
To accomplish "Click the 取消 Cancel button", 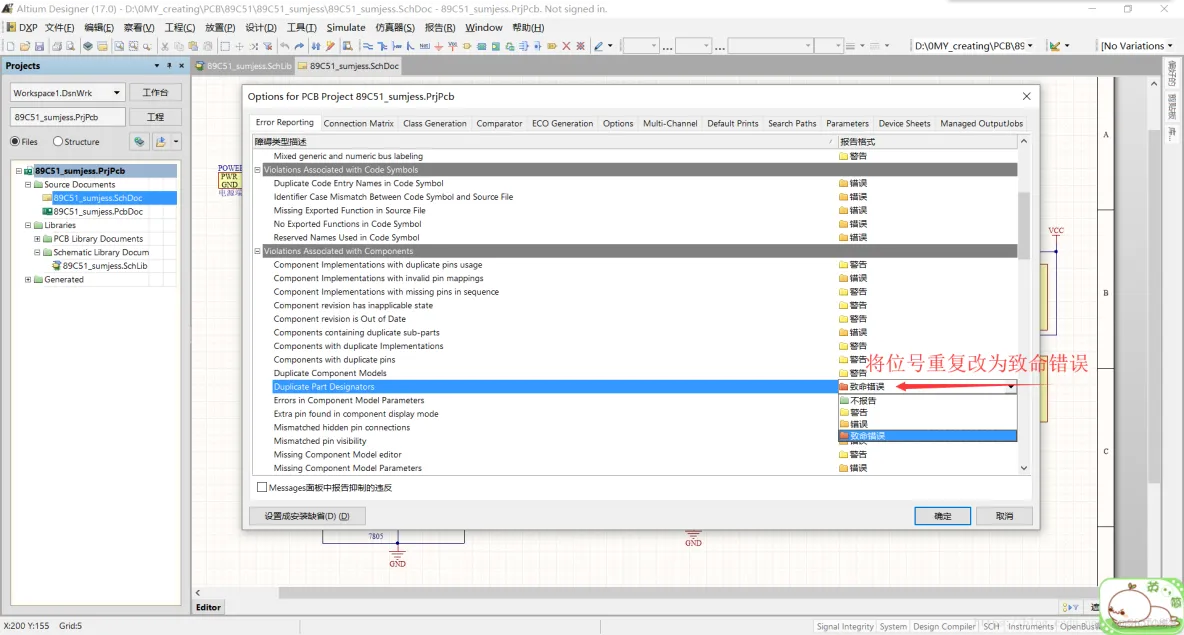I will click(x=1004, y=516).
